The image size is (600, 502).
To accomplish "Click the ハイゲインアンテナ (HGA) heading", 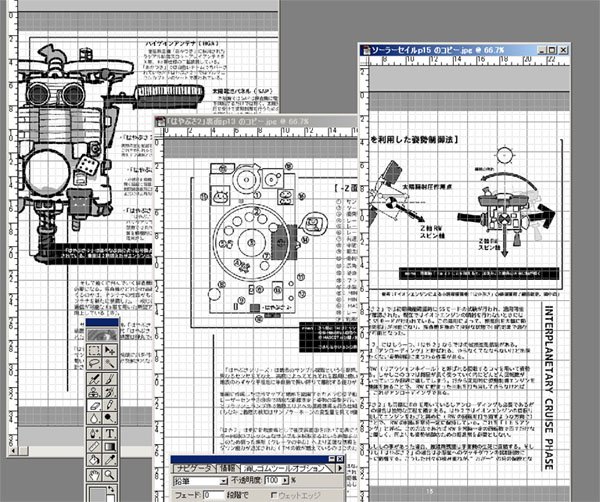I will point(182,44).
